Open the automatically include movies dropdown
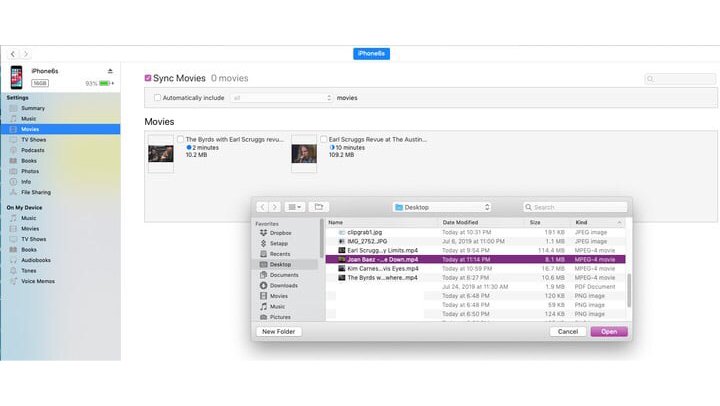Screen dimensions: 720x406 pos(281,98)
